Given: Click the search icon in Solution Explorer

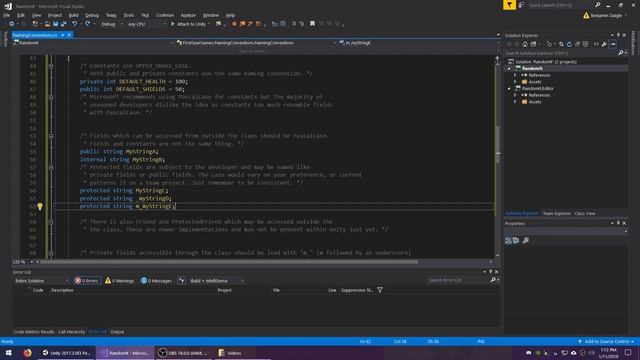Looking at the screenshot, I should tap(620, 53).
